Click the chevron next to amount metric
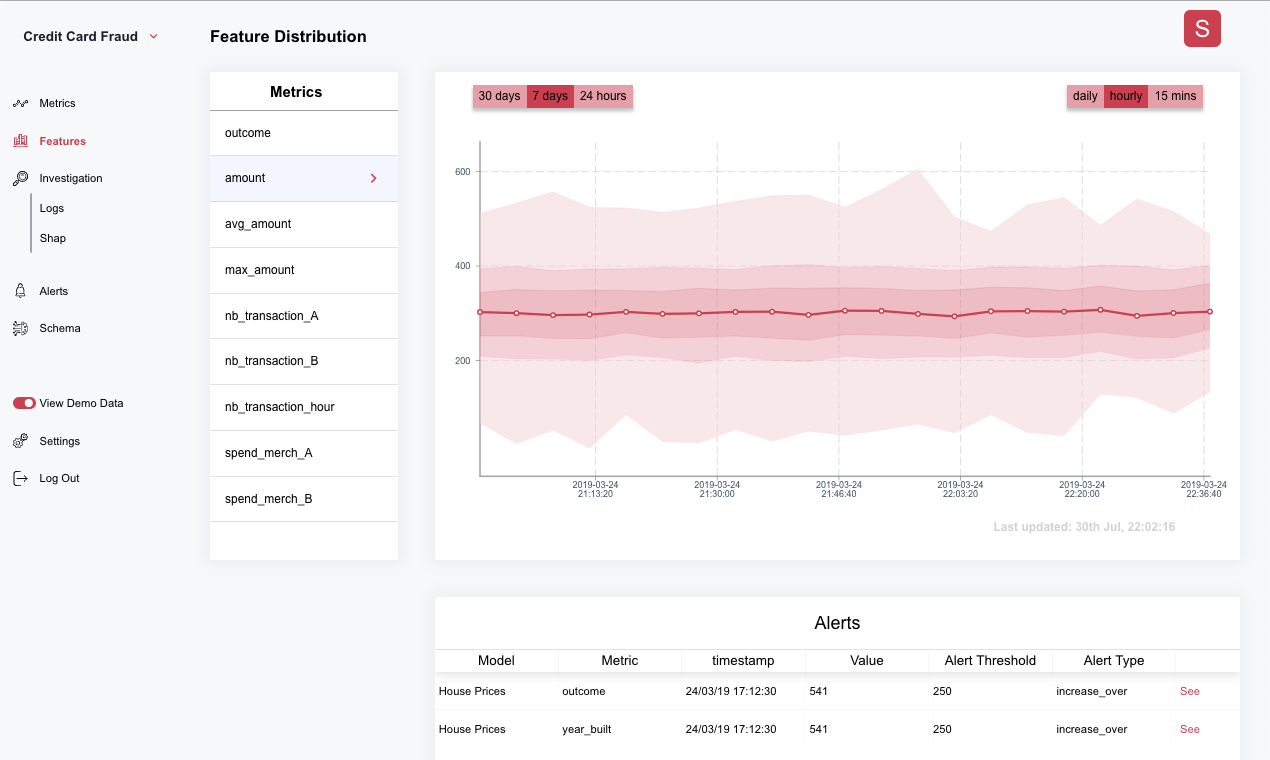 click(374, 178)
